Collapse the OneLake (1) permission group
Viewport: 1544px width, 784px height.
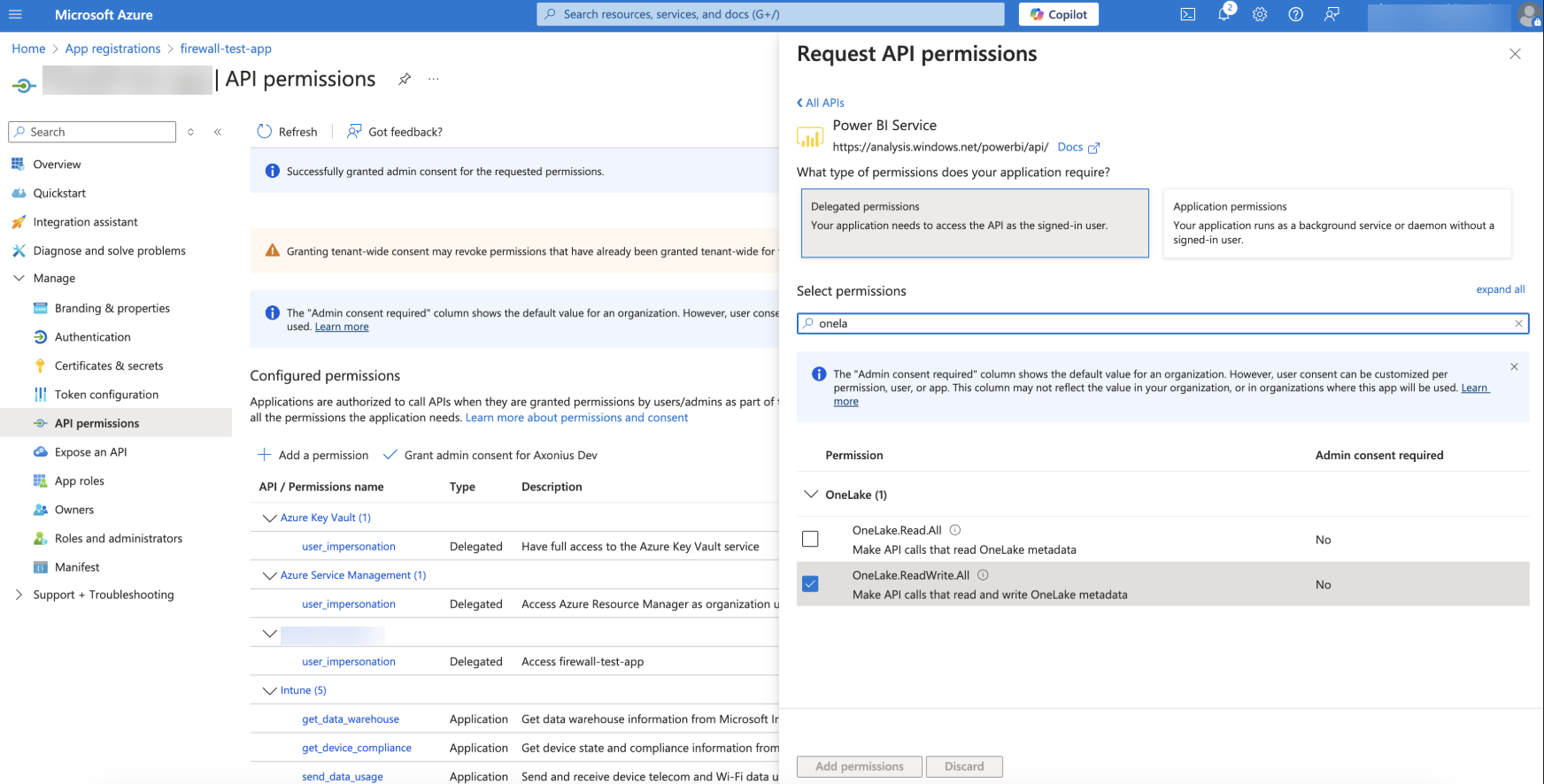click(811, 495)
